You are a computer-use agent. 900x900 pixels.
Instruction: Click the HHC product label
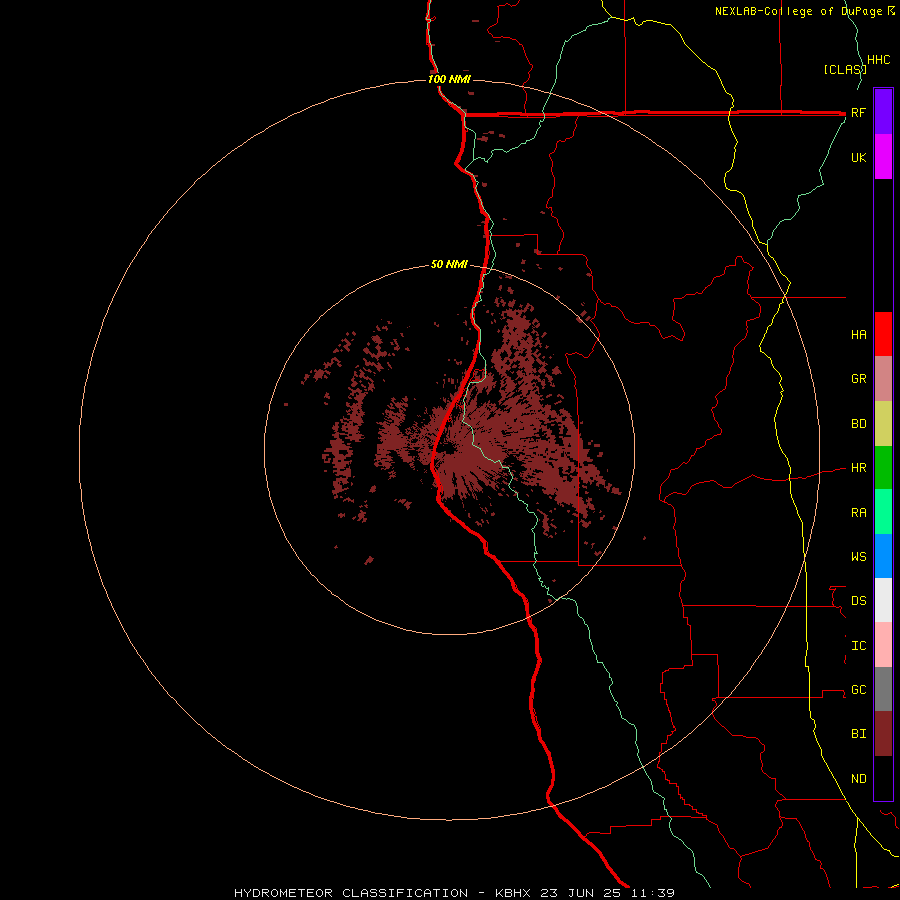(878, 60)
